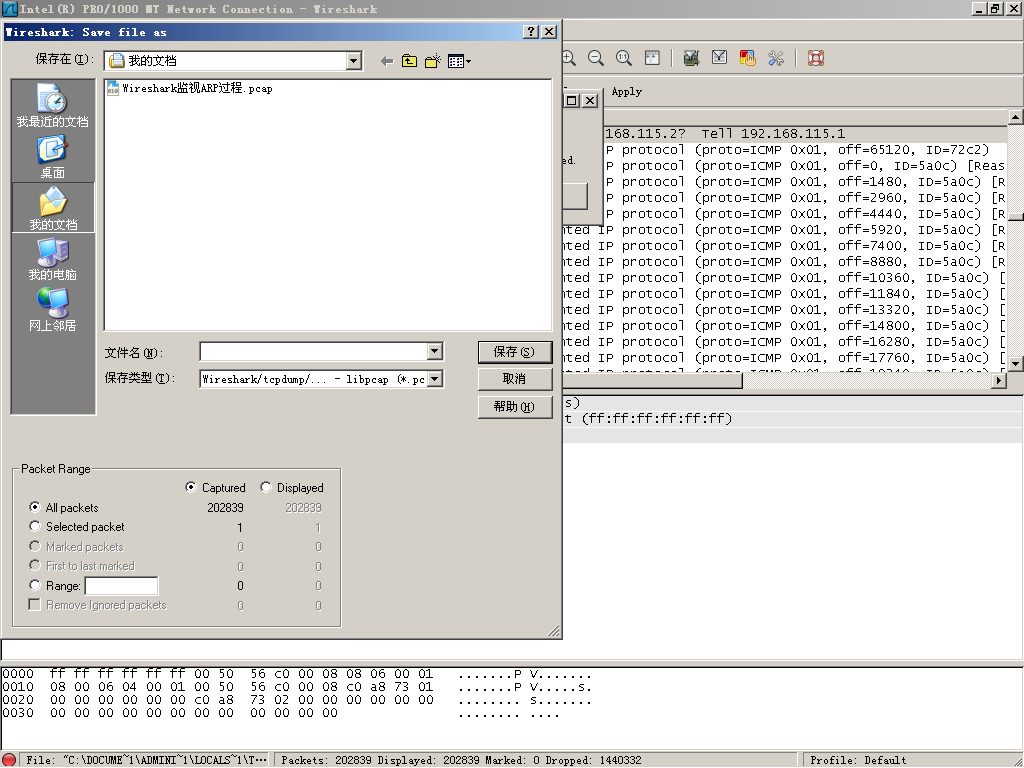This screenshot has width=1024, height=768.
Task: Select the Captured radio button
Action: point(191,487)
